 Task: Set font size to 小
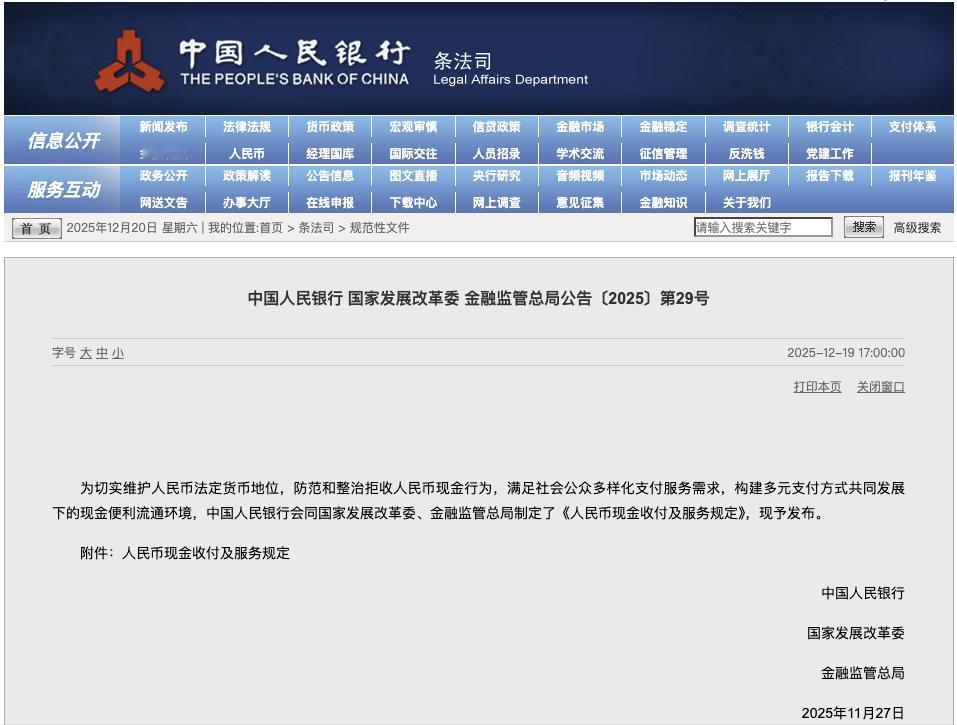tap(116, 353)
